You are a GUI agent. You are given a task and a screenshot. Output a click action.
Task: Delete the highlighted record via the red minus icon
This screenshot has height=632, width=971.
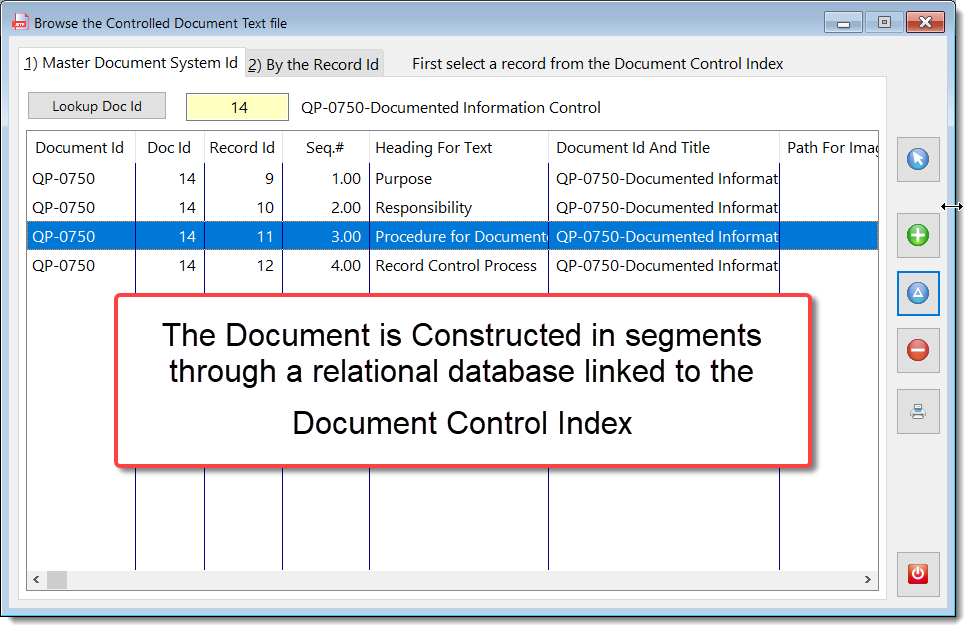[918, 351]
